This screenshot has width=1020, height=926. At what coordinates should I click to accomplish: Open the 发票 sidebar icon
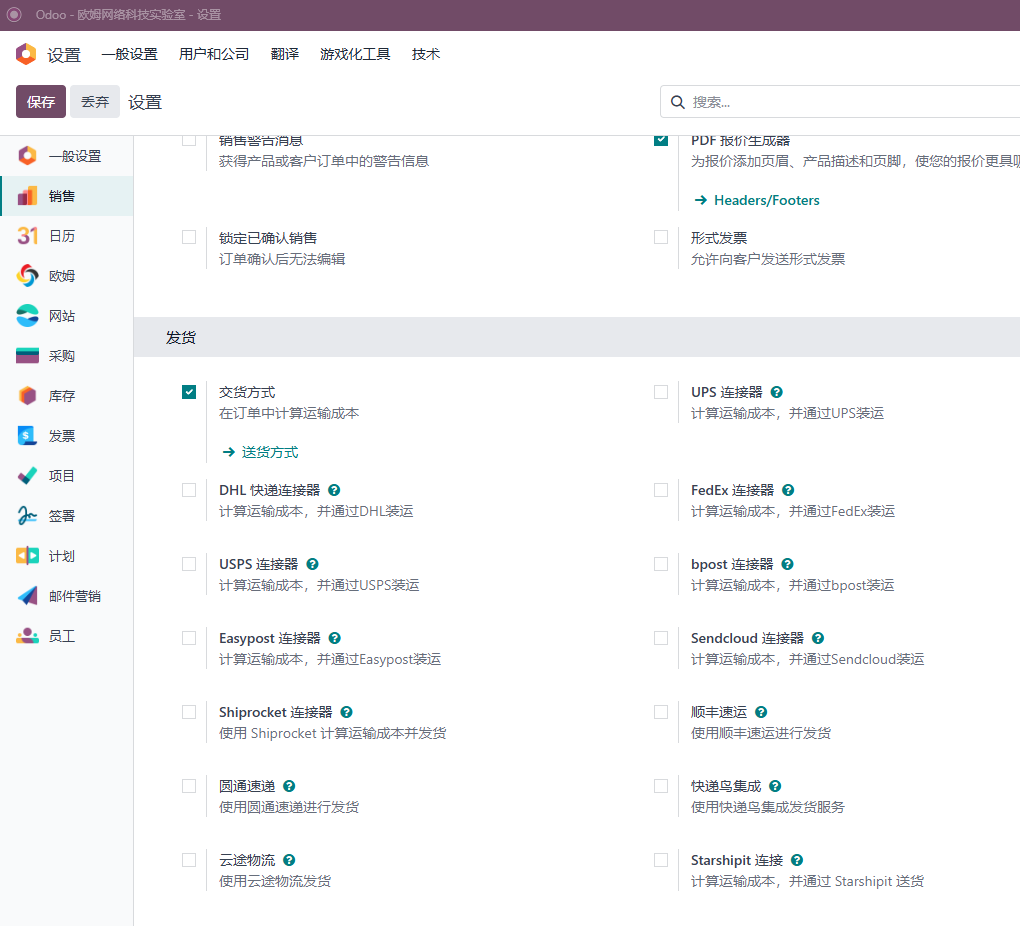27,436
